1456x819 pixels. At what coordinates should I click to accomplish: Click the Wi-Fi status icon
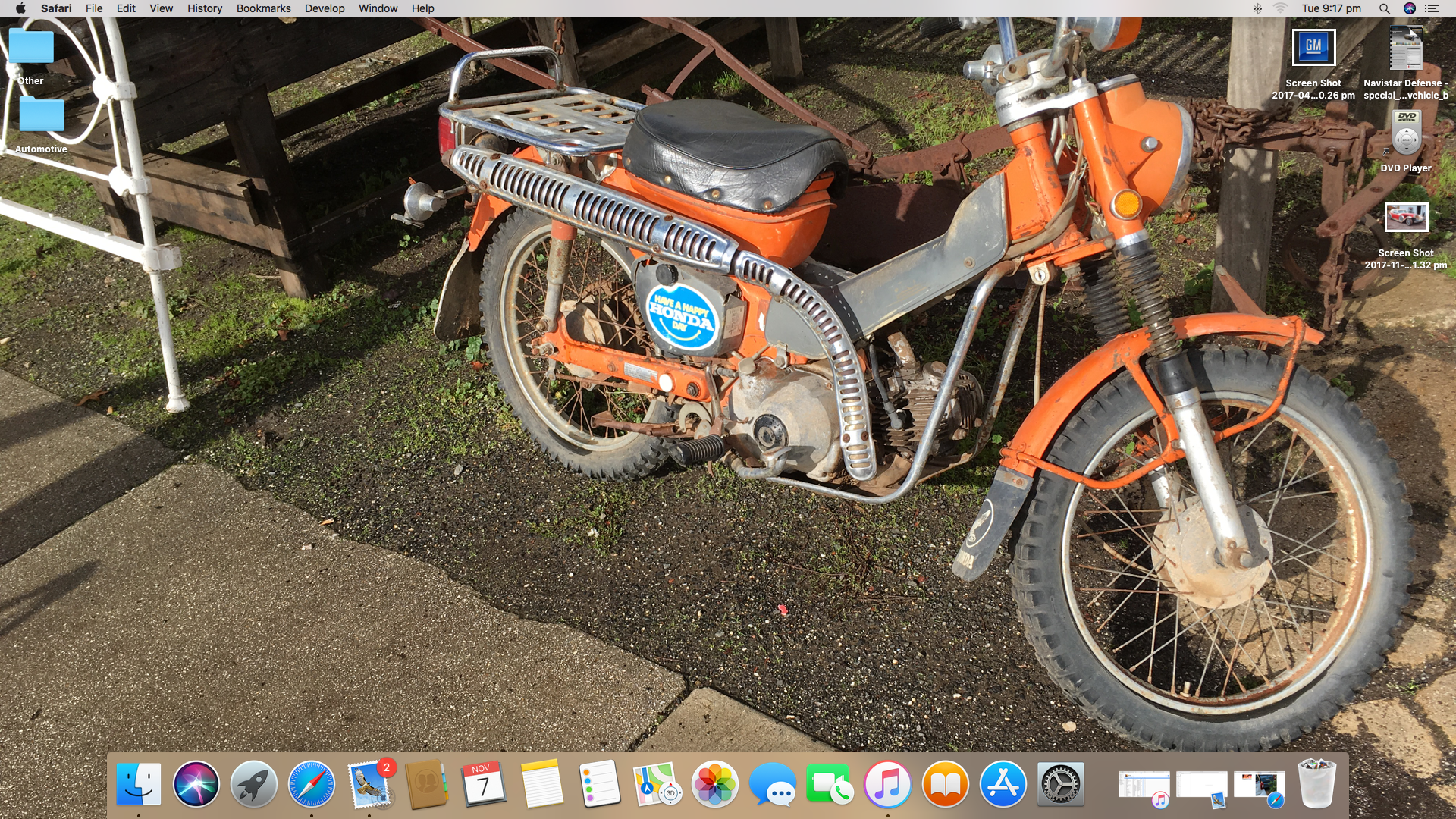point(1280,8)
